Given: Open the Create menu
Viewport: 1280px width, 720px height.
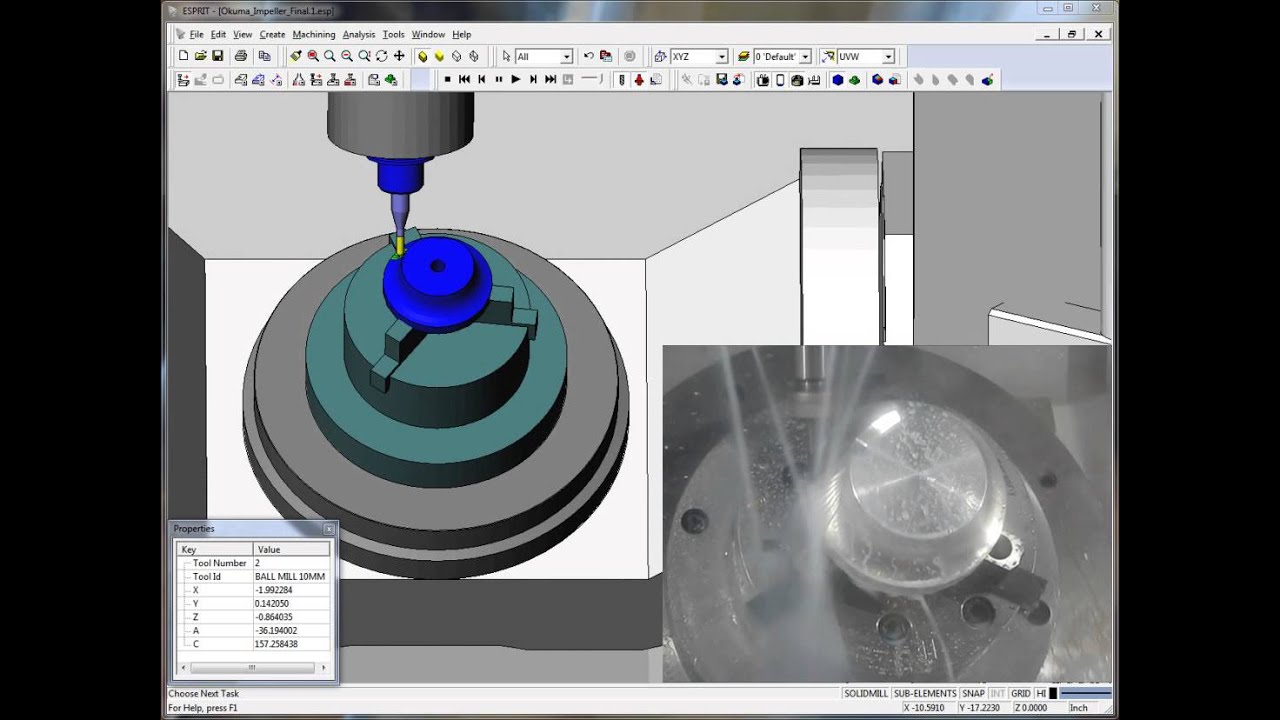Looking at the screenshot, I should tap(272, 34).
